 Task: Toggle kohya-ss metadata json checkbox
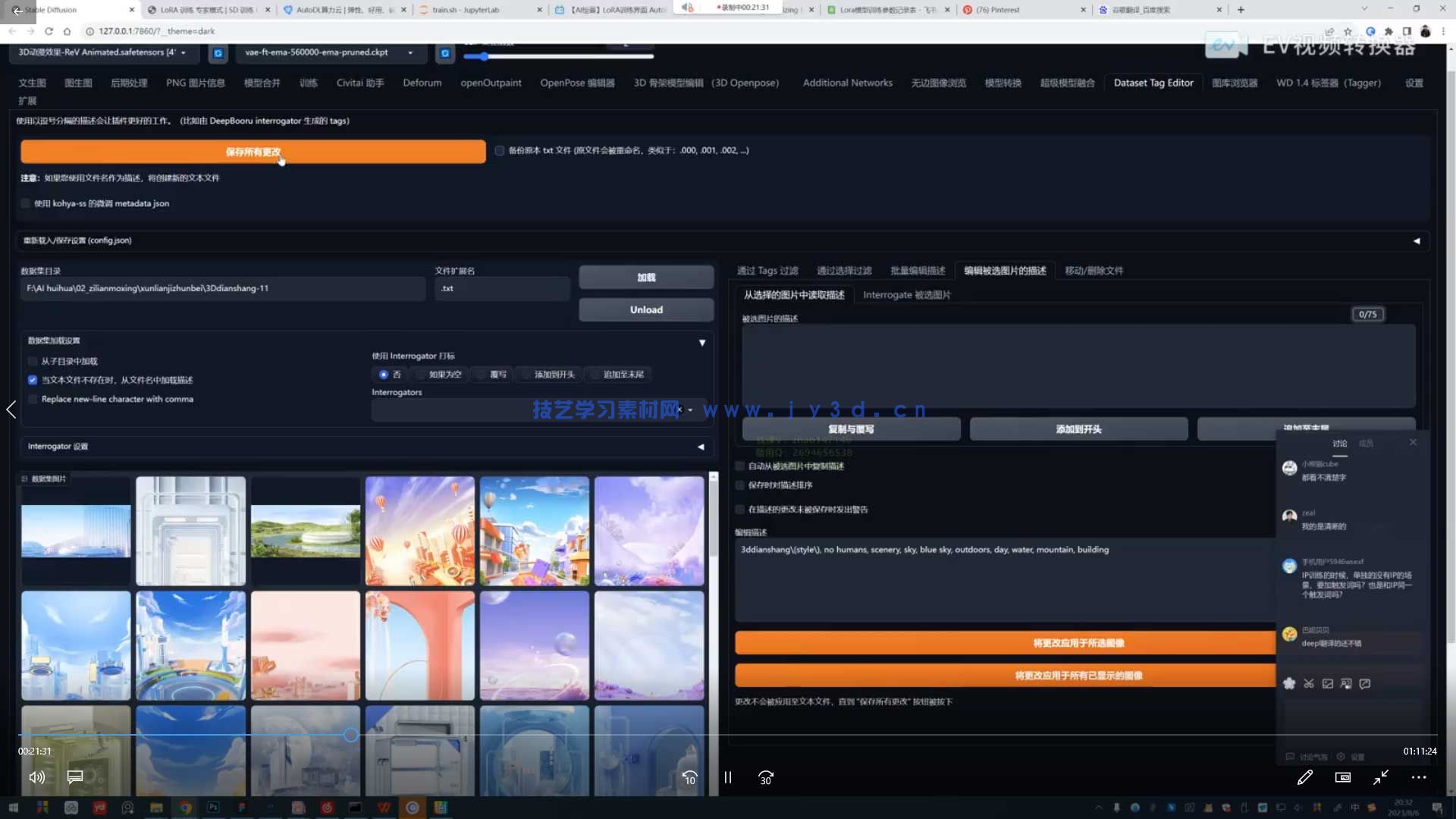click(27, 203)
